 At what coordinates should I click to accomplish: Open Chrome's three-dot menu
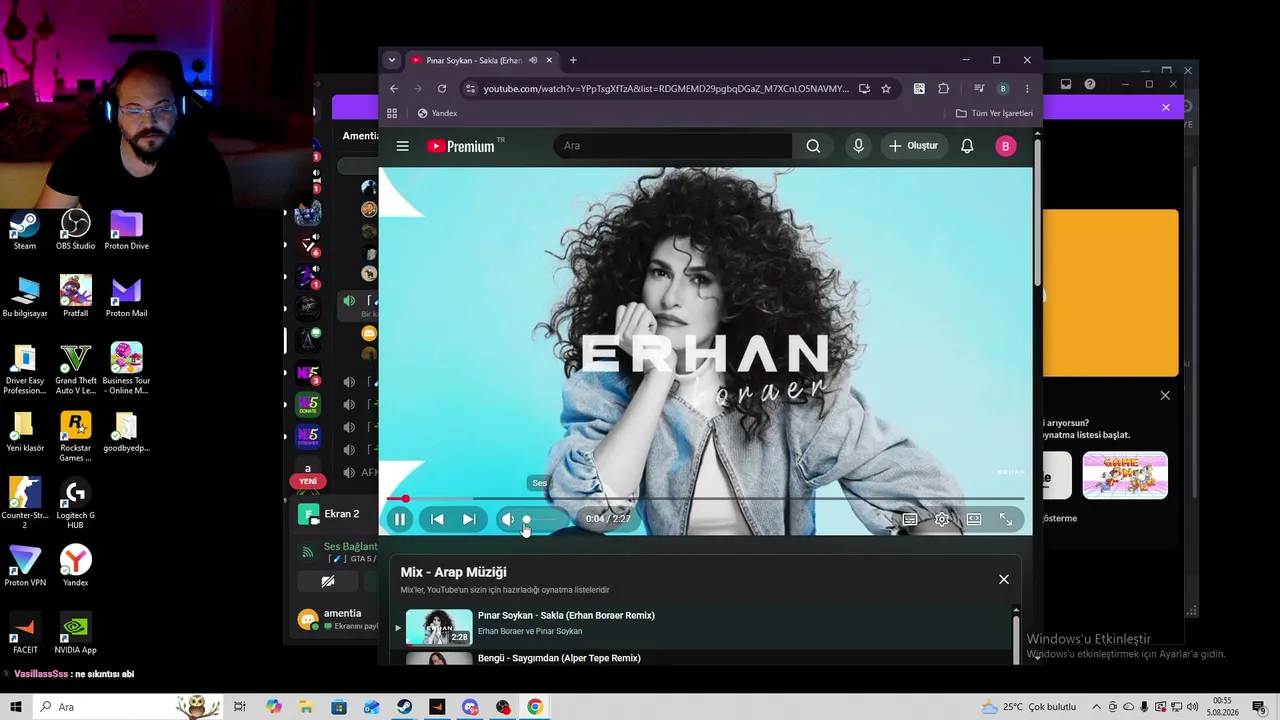coord(1027,88)
